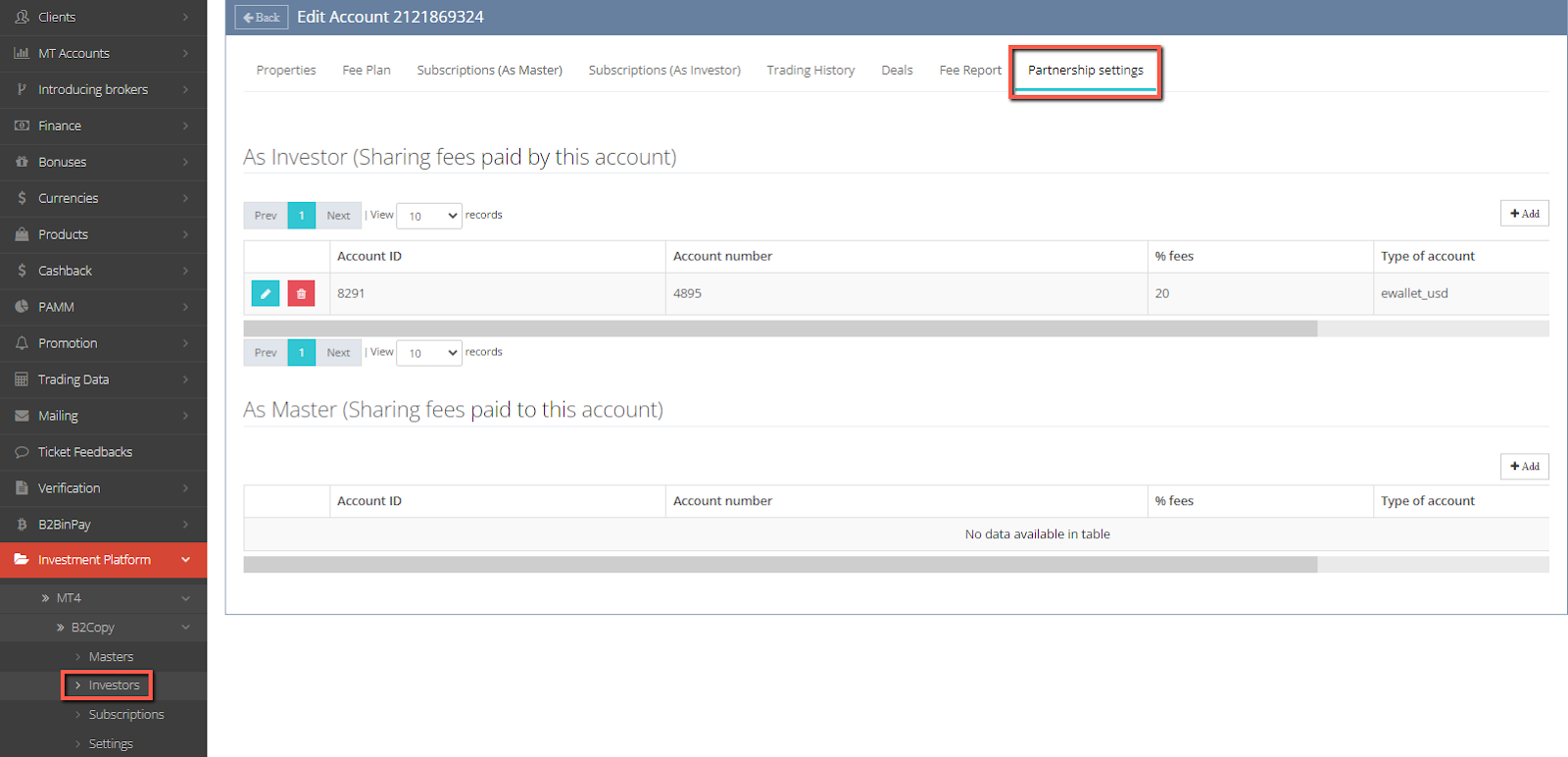Screen dimensions: 1568x757
Task: Click the Verification document icon
Action: pyautogui.click(x=22, y=488)
